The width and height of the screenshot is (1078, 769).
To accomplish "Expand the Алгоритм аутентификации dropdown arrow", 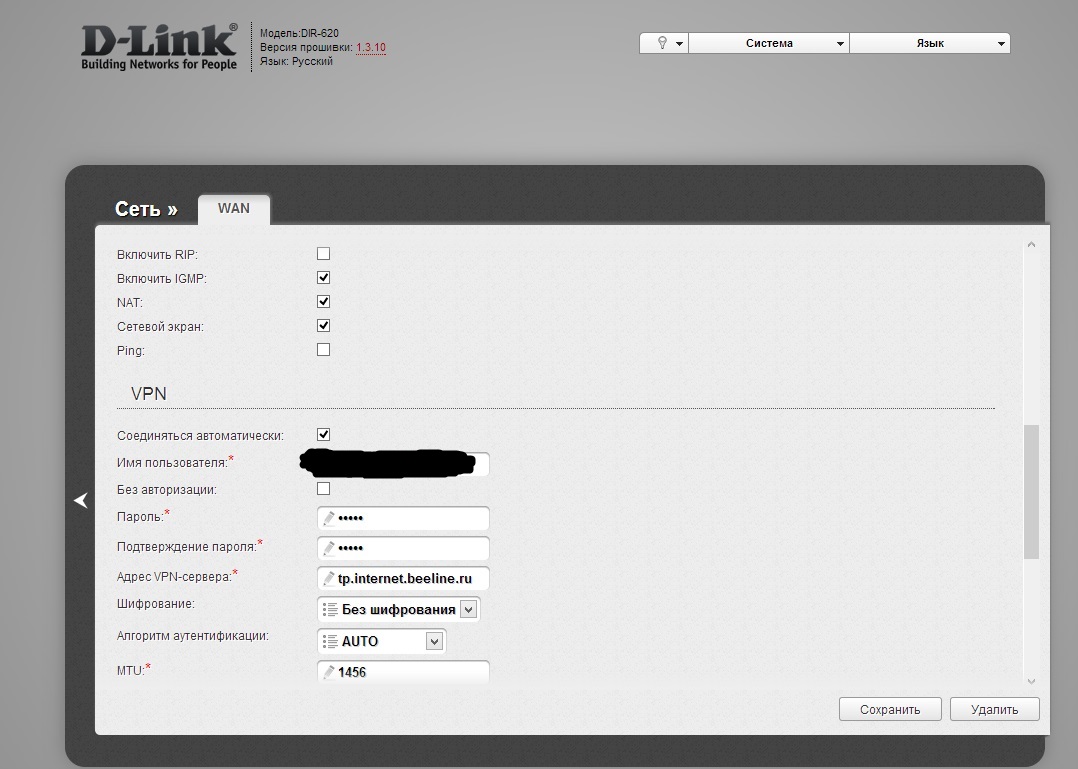I will click(434, 641).
